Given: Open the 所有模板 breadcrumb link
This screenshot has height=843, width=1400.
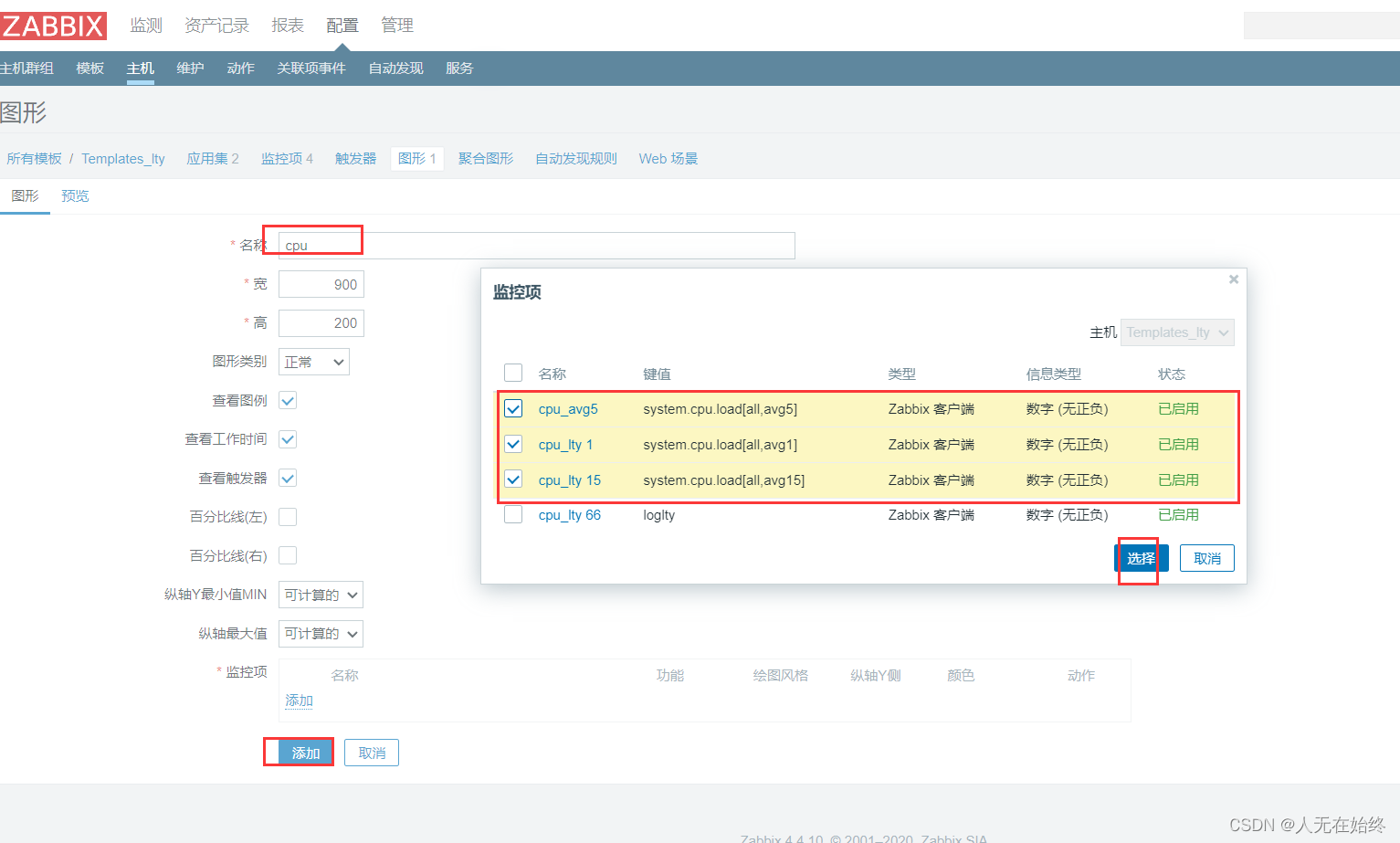Looking at the screenshot, I should (x=35, y=159).
